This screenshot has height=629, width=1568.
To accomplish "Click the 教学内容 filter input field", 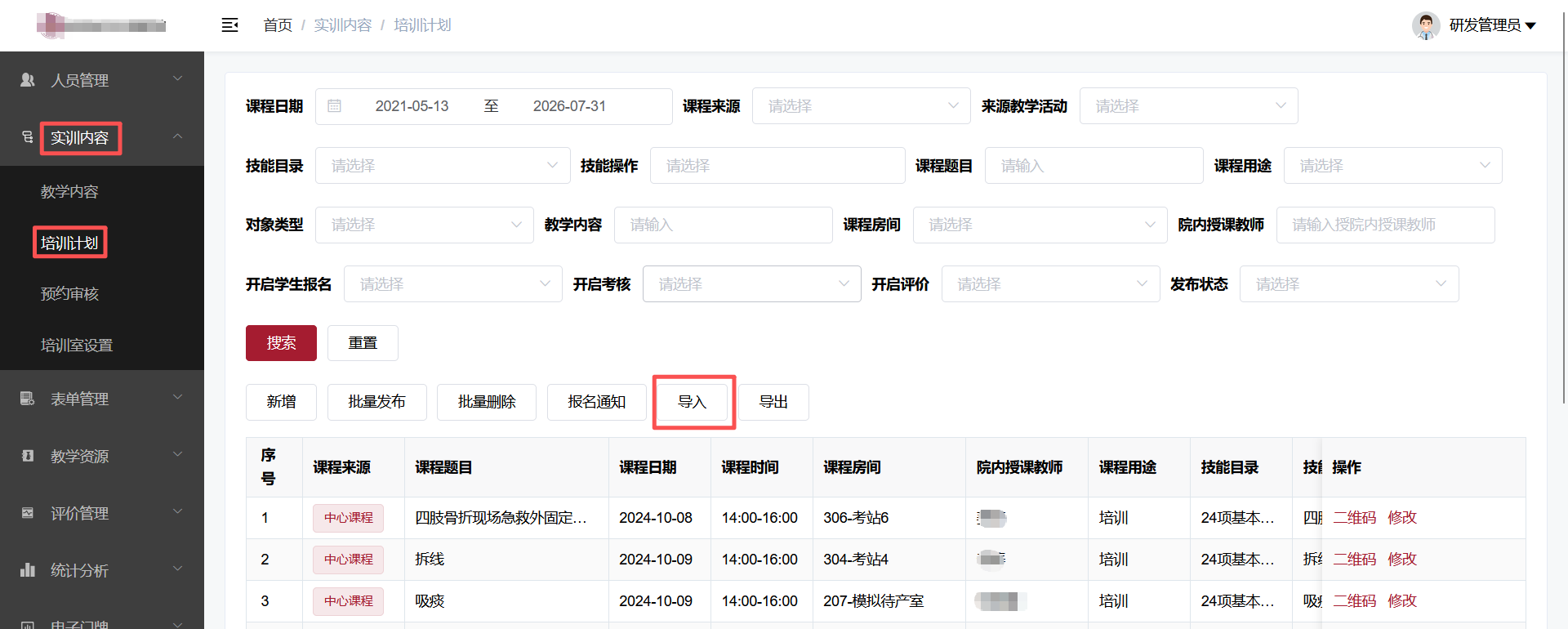I will point(724,225).
